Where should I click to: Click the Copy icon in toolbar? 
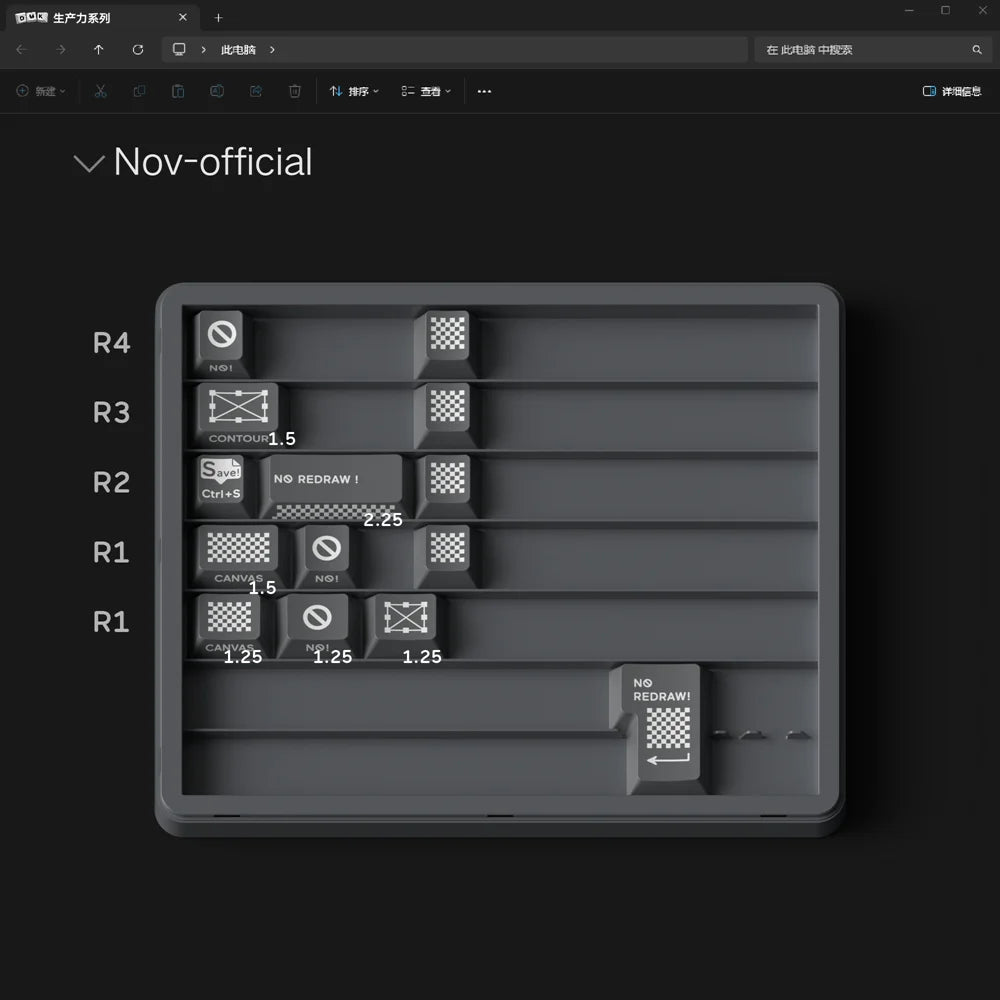coord(139,91)
